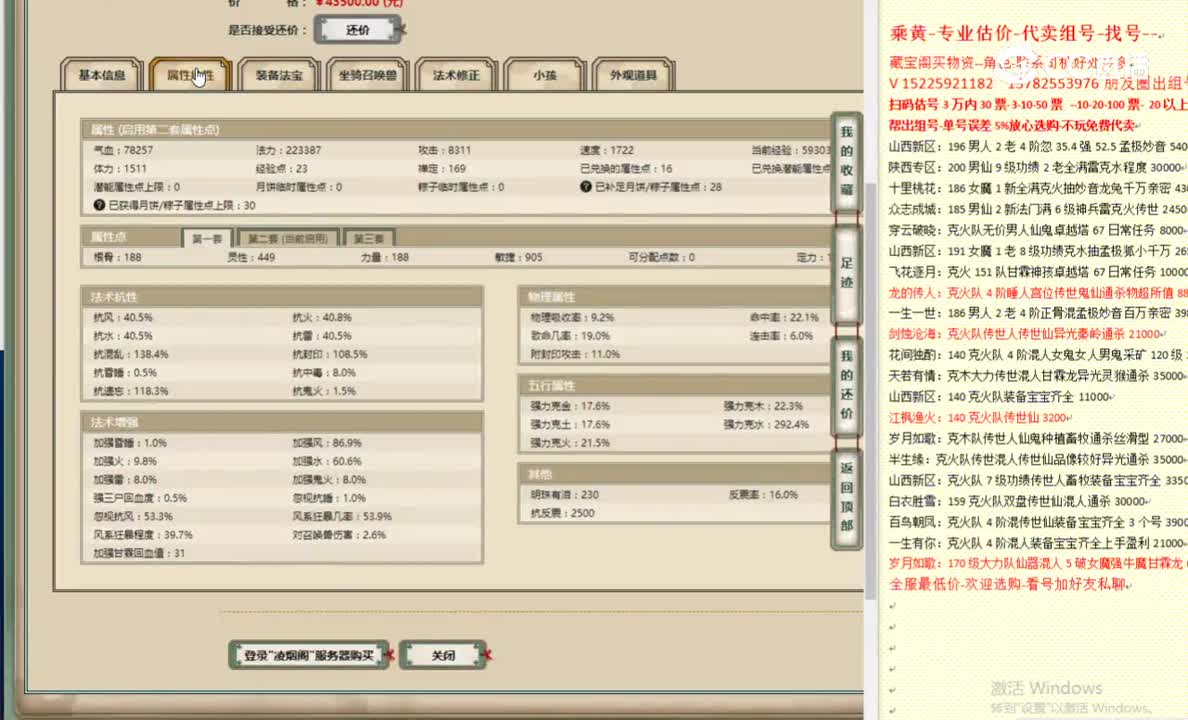Click the 加强水：60.6% entry
This screenshot has height=720, width=1188.
tap(327, 461)
